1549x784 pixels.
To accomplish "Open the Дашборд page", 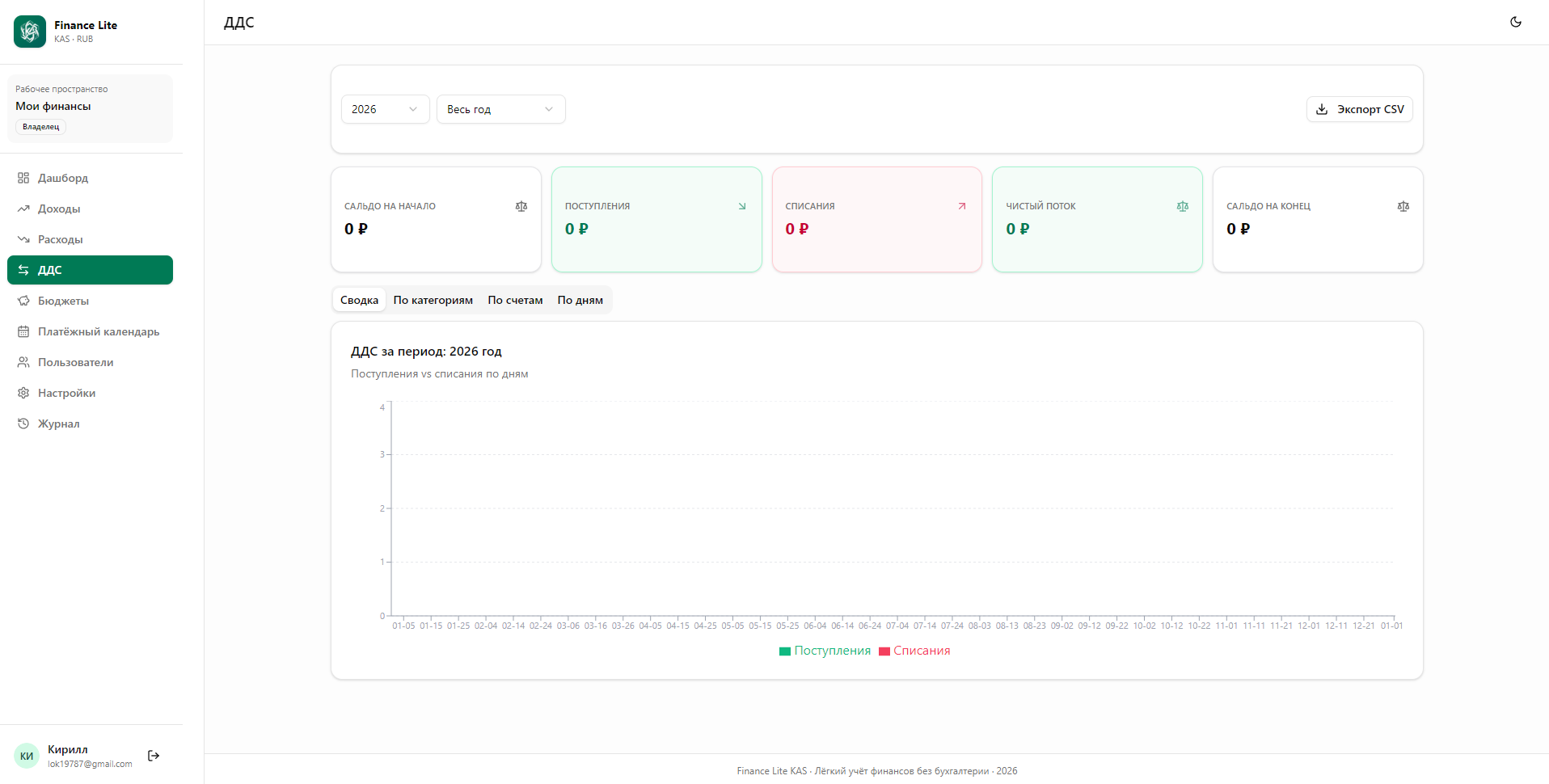I will [90, 178].
